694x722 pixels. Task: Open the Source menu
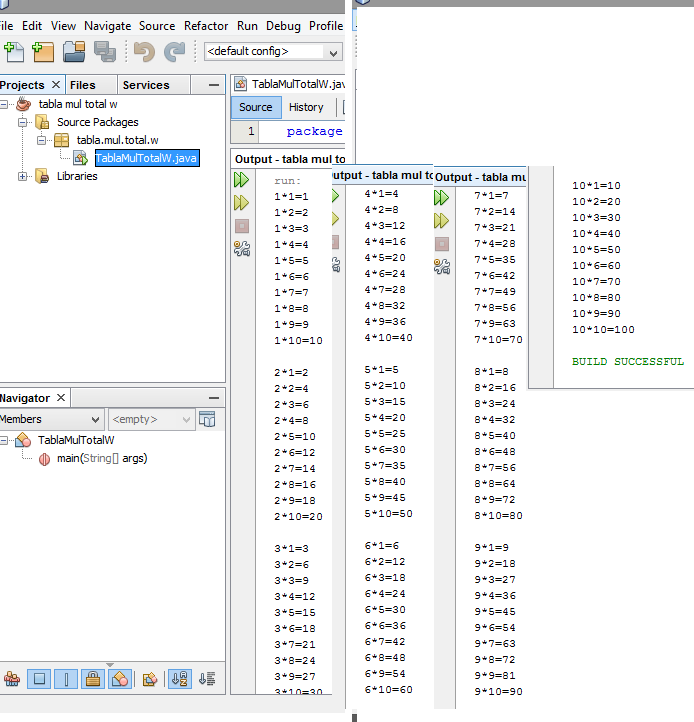point(157,26)
